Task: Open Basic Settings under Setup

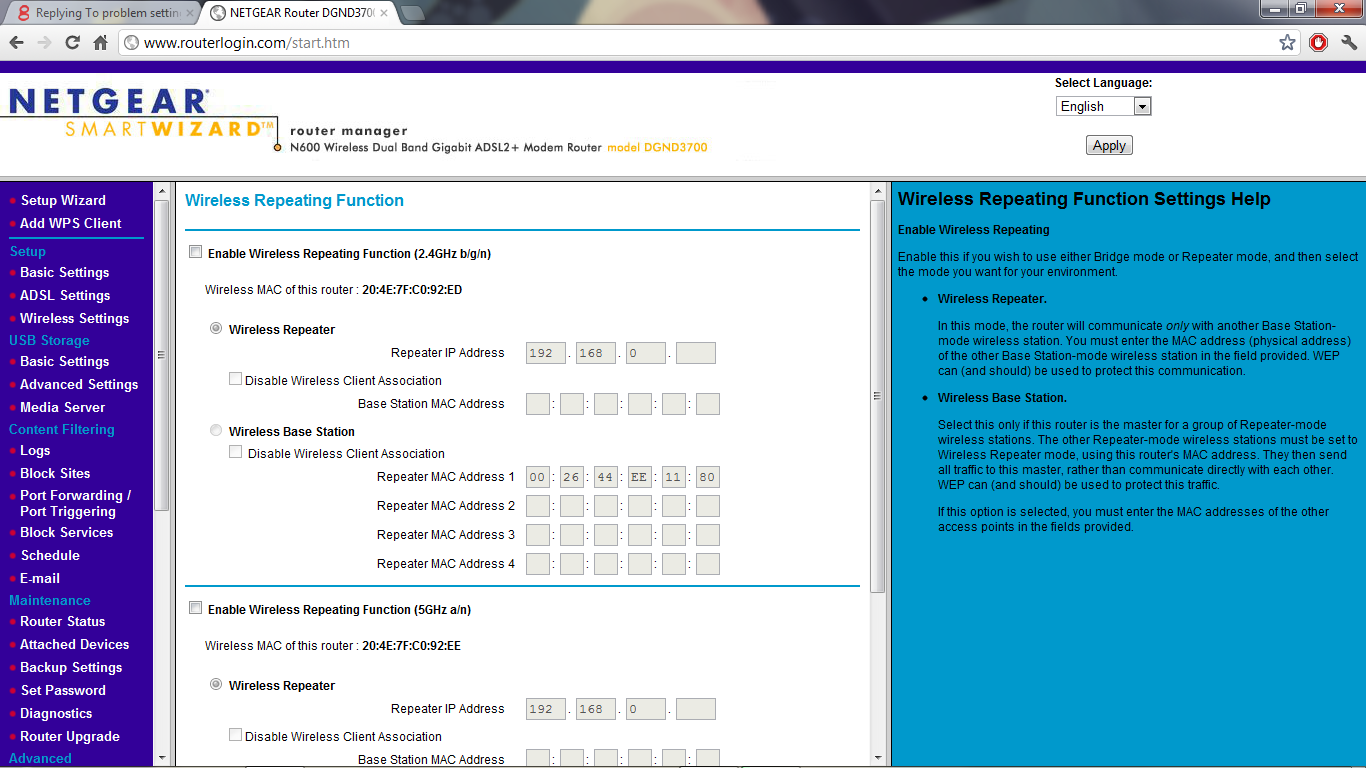Action: coord(64,272)
